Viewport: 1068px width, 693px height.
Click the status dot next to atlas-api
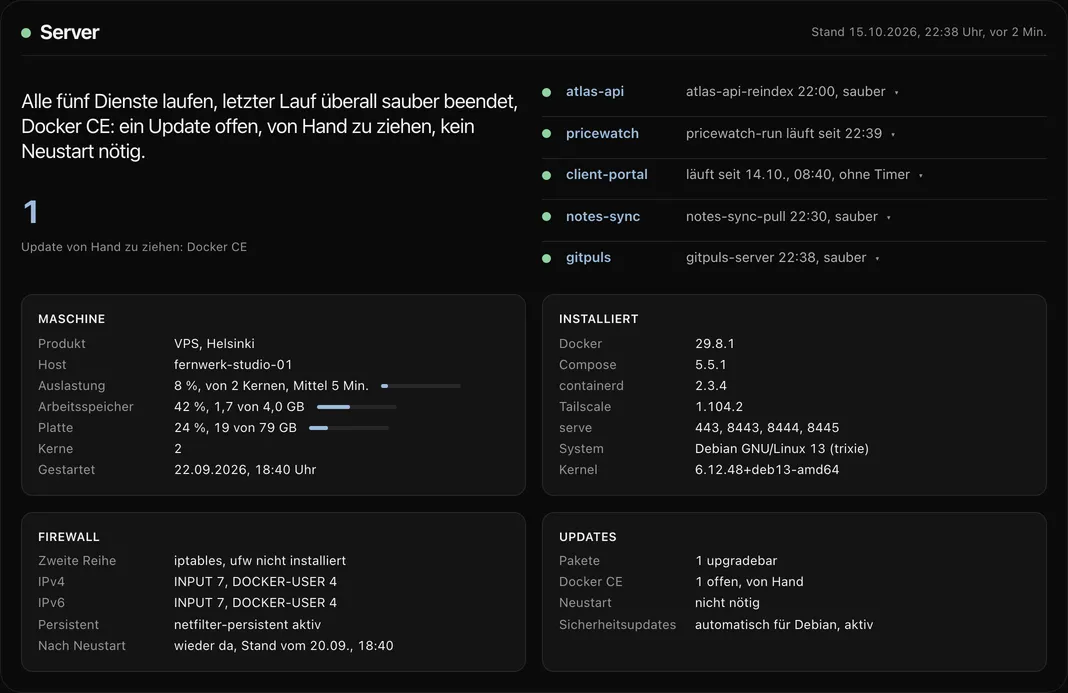pos(546,92)
